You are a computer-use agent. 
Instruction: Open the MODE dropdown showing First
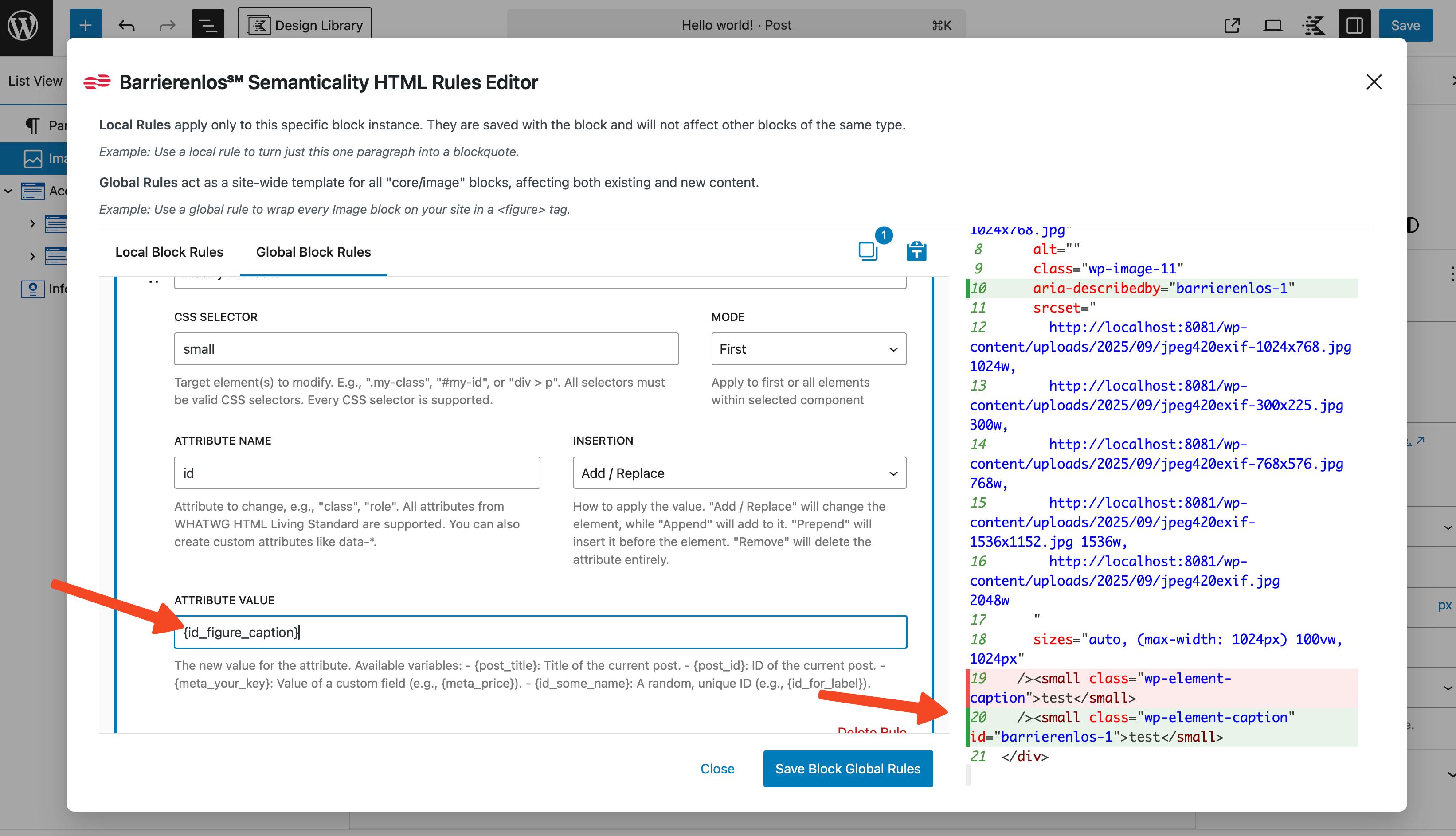(x=808, y=349)
